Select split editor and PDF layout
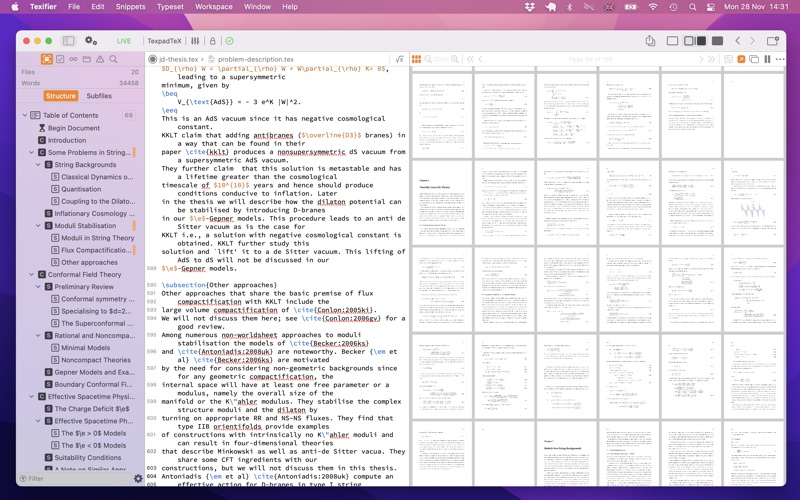The image size is (800, 500). coord(695,41)
